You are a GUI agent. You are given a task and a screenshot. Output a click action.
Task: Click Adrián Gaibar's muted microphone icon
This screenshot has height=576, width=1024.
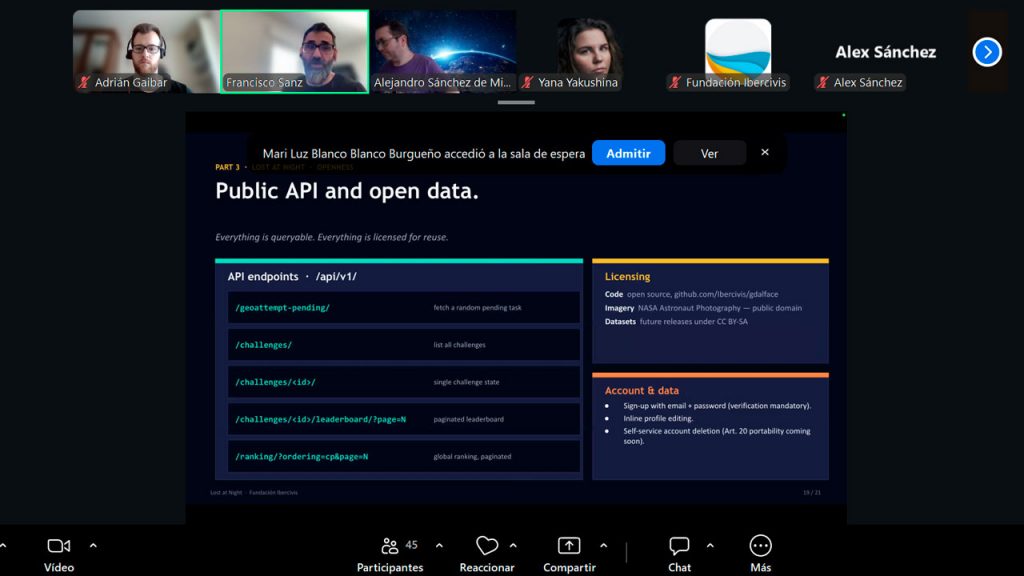coord(84,82)
